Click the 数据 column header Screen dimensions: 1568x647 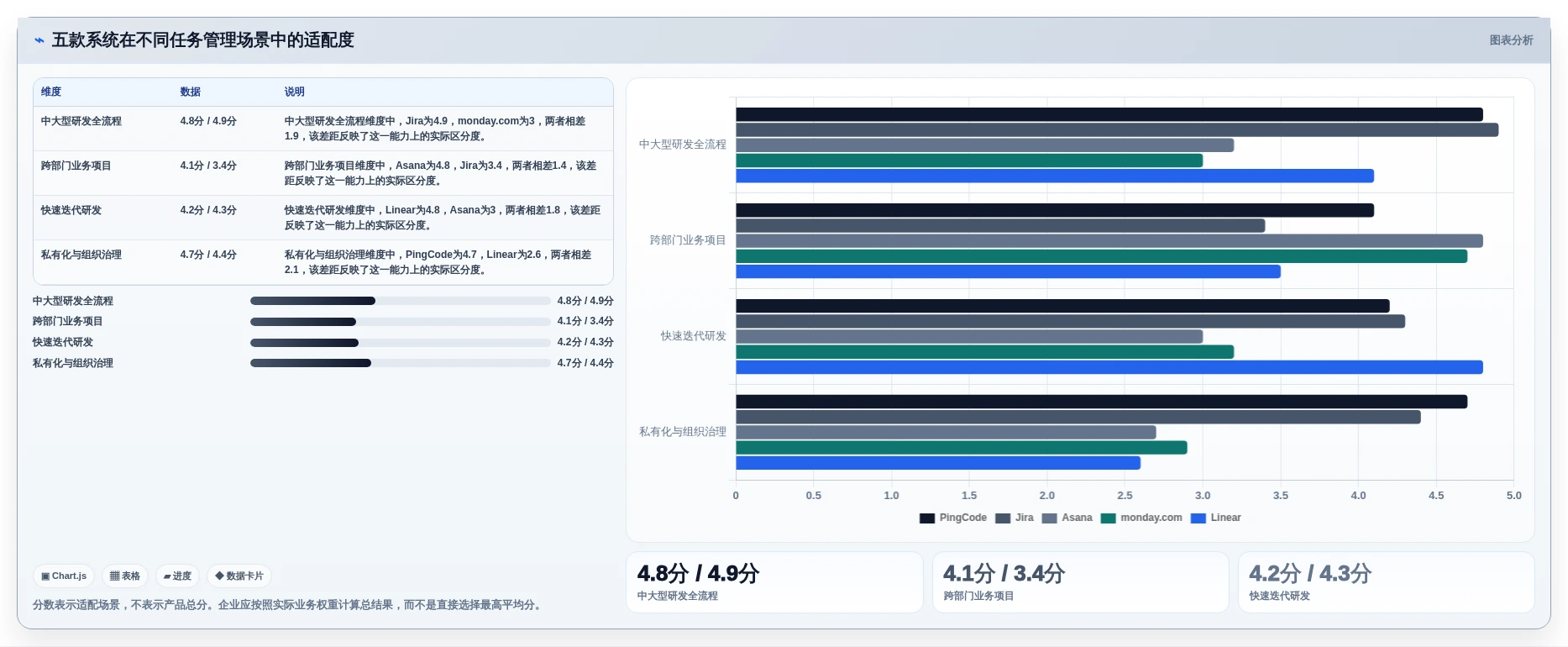(x=191, y=92)
